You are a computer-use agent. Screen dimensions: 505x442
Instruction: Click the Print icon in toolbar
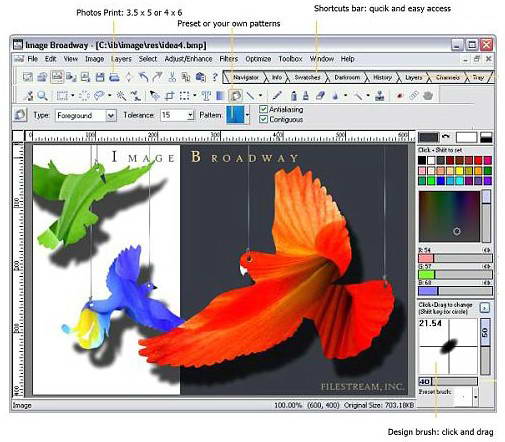point(114,77)
